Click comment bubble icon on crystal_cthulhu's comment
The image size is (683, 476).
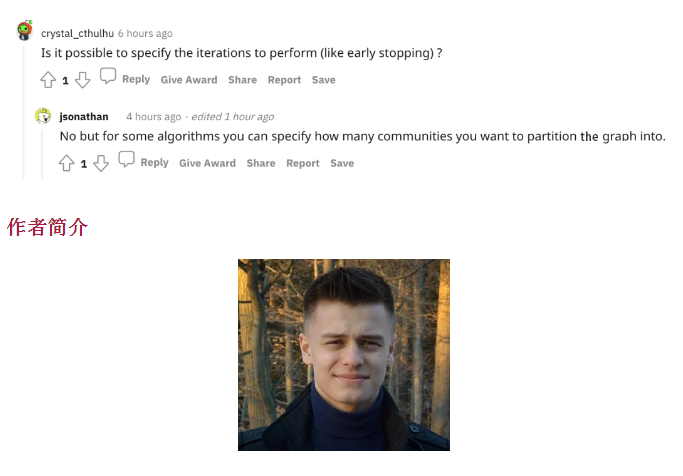[x=108, y=76]
